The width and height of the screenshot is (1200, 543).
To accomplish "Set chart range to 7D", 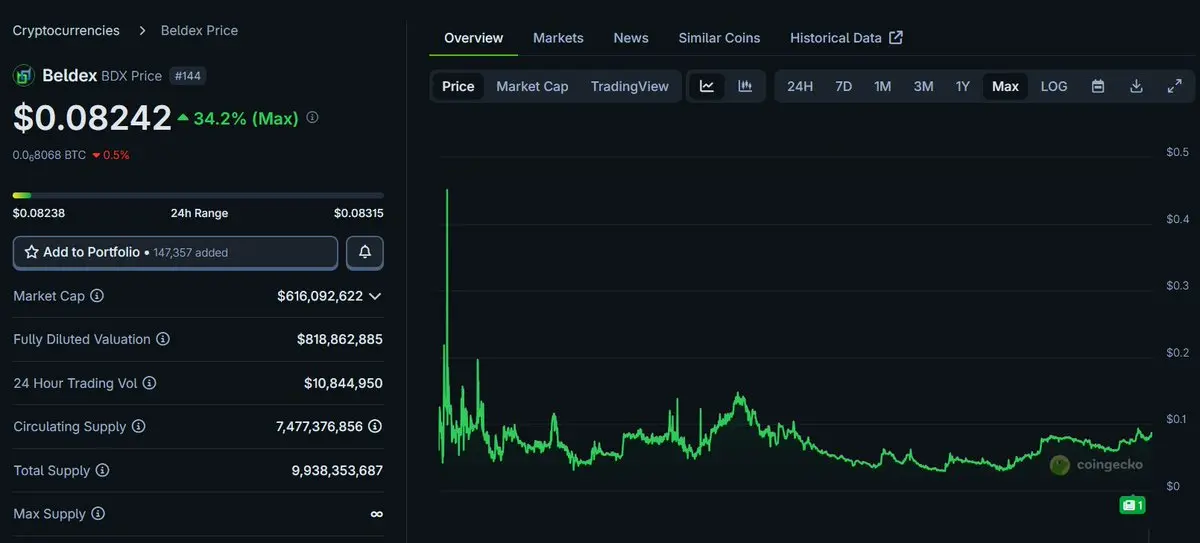I will tap(843, 86).
